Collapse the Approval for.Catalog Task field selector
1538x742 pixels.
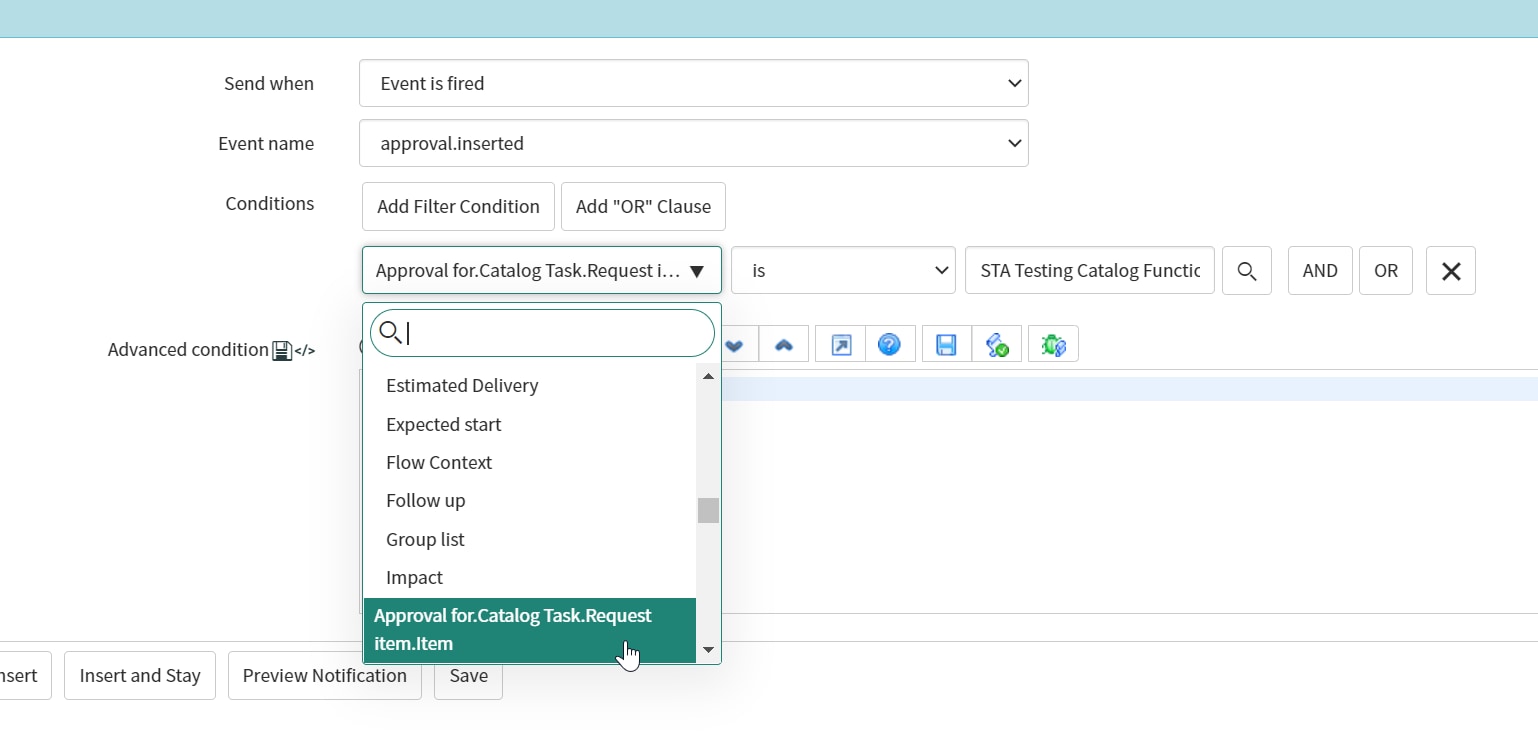(x=542, y=271)
